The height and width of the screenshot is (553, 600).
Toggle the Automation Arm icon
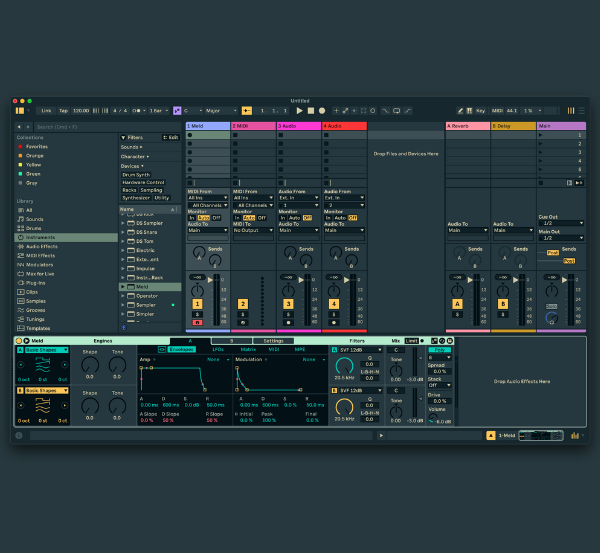(x=345, y=111)
